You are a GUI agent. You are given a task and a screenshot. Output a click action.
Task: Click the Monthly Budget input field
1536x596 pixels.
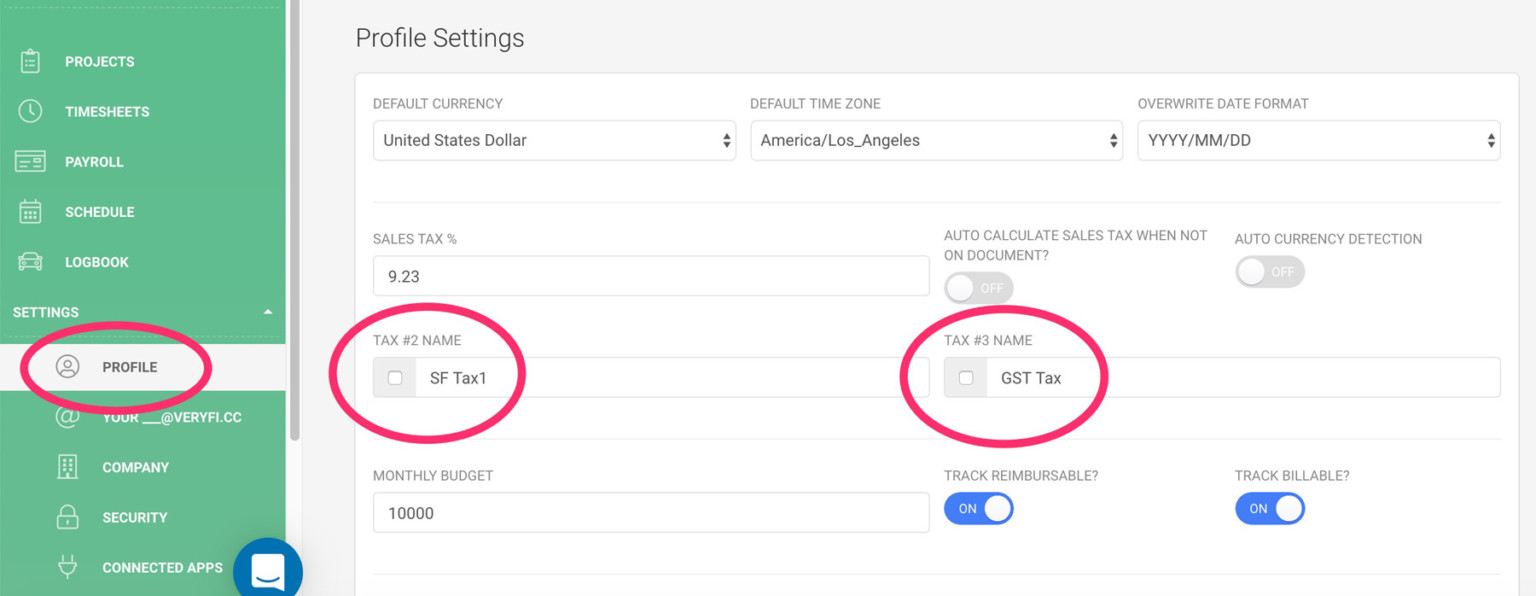tap(651, 513)
